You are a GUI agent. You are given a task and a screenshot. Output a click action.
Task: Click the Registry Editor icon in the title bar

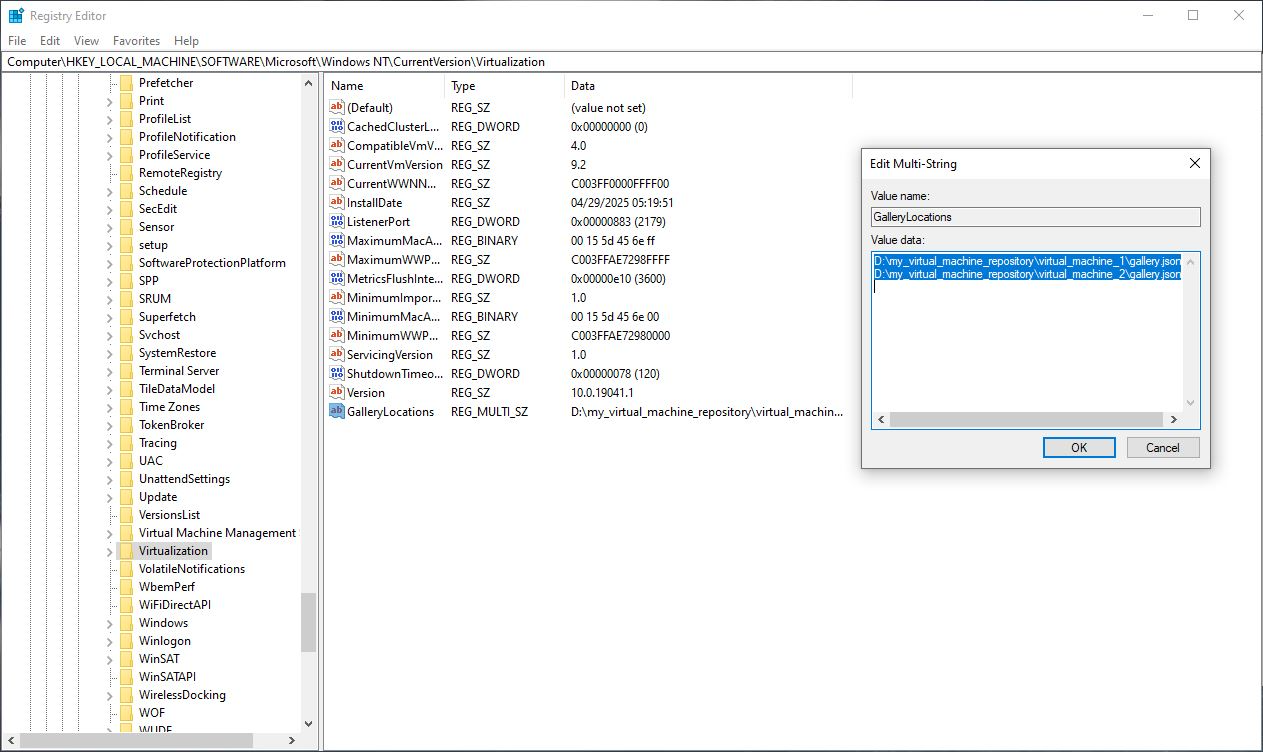[14, 15]
